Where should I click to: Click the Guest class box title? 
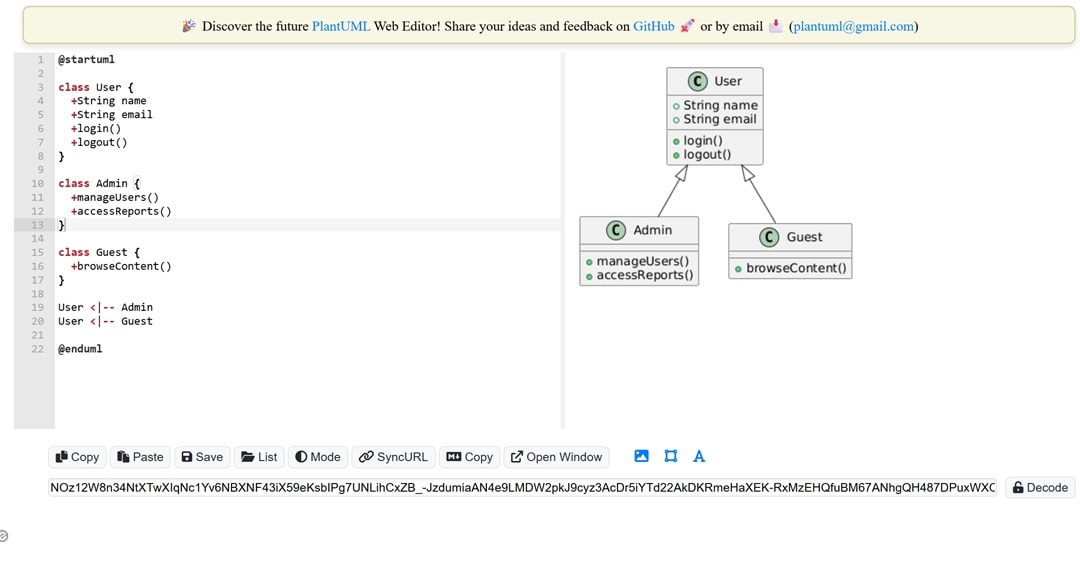pyautogui.click(x=804, y=237)
